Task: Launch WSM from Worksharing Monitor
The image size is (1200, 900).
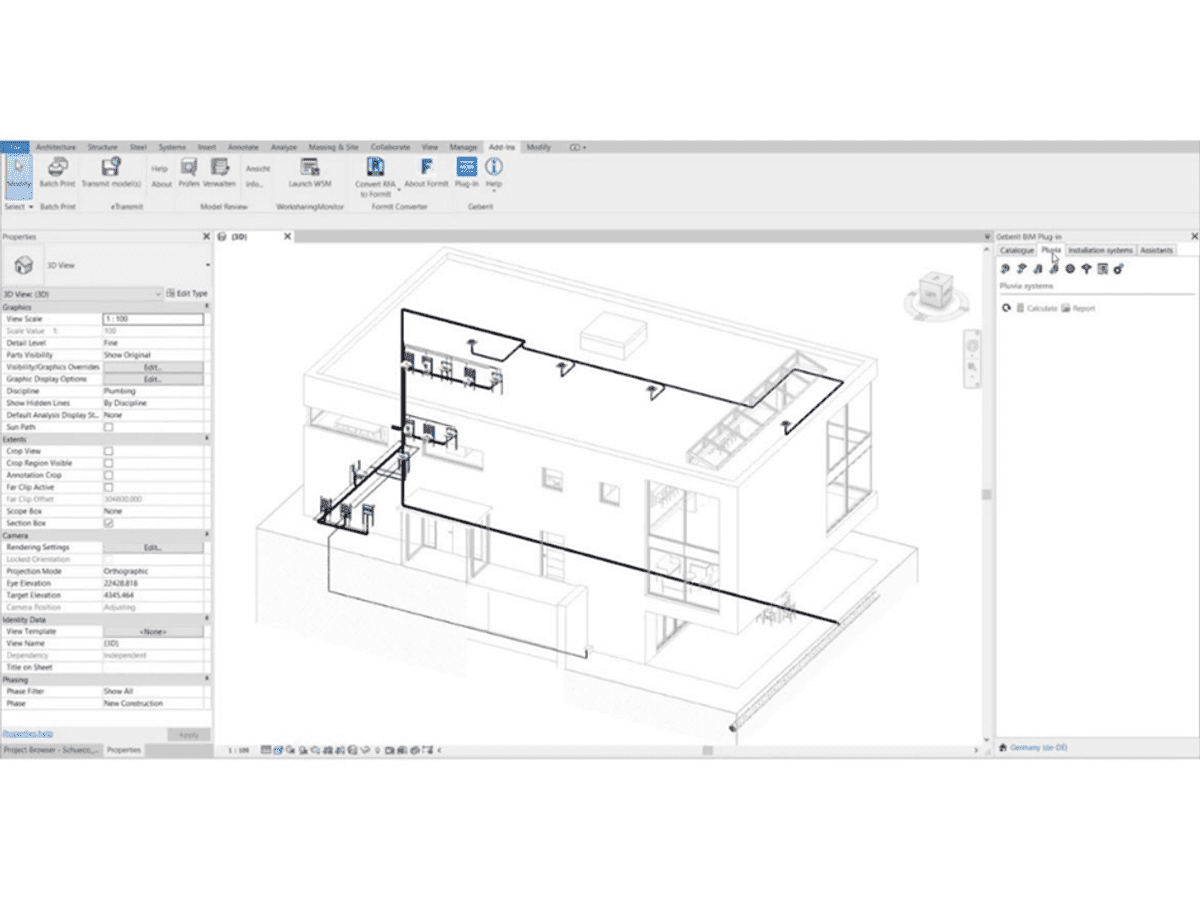Action: click(309, 169)
